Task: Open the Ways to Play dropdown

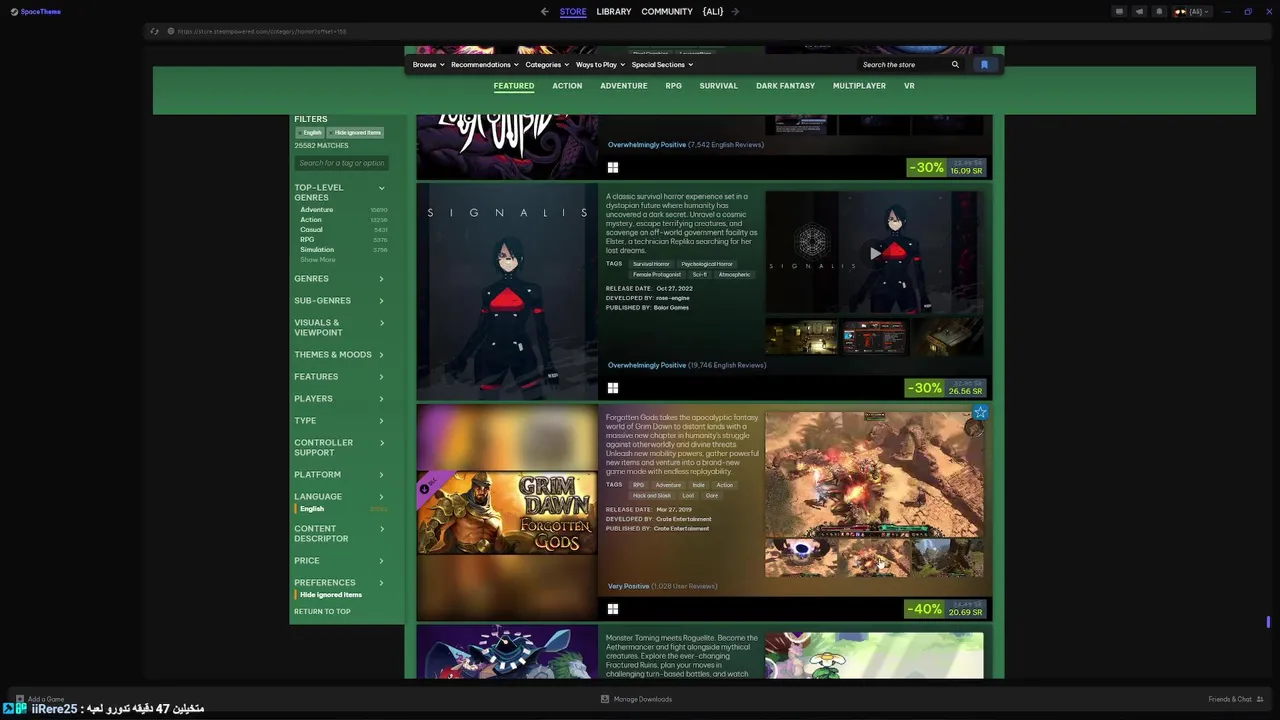Action: point(600,65)
